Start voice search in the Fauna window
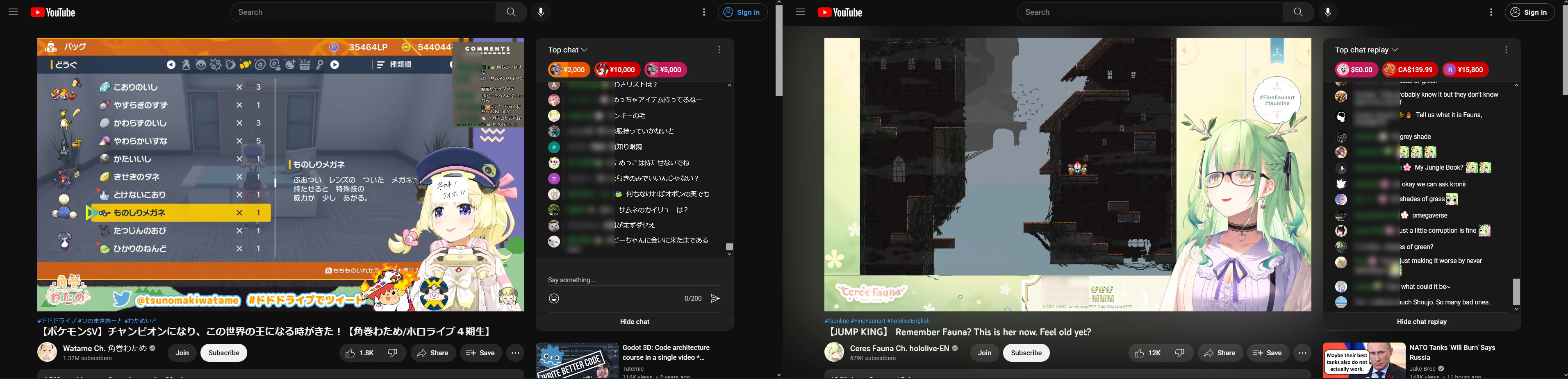This screenshot has width=1568, height=379. point(1327,12)
